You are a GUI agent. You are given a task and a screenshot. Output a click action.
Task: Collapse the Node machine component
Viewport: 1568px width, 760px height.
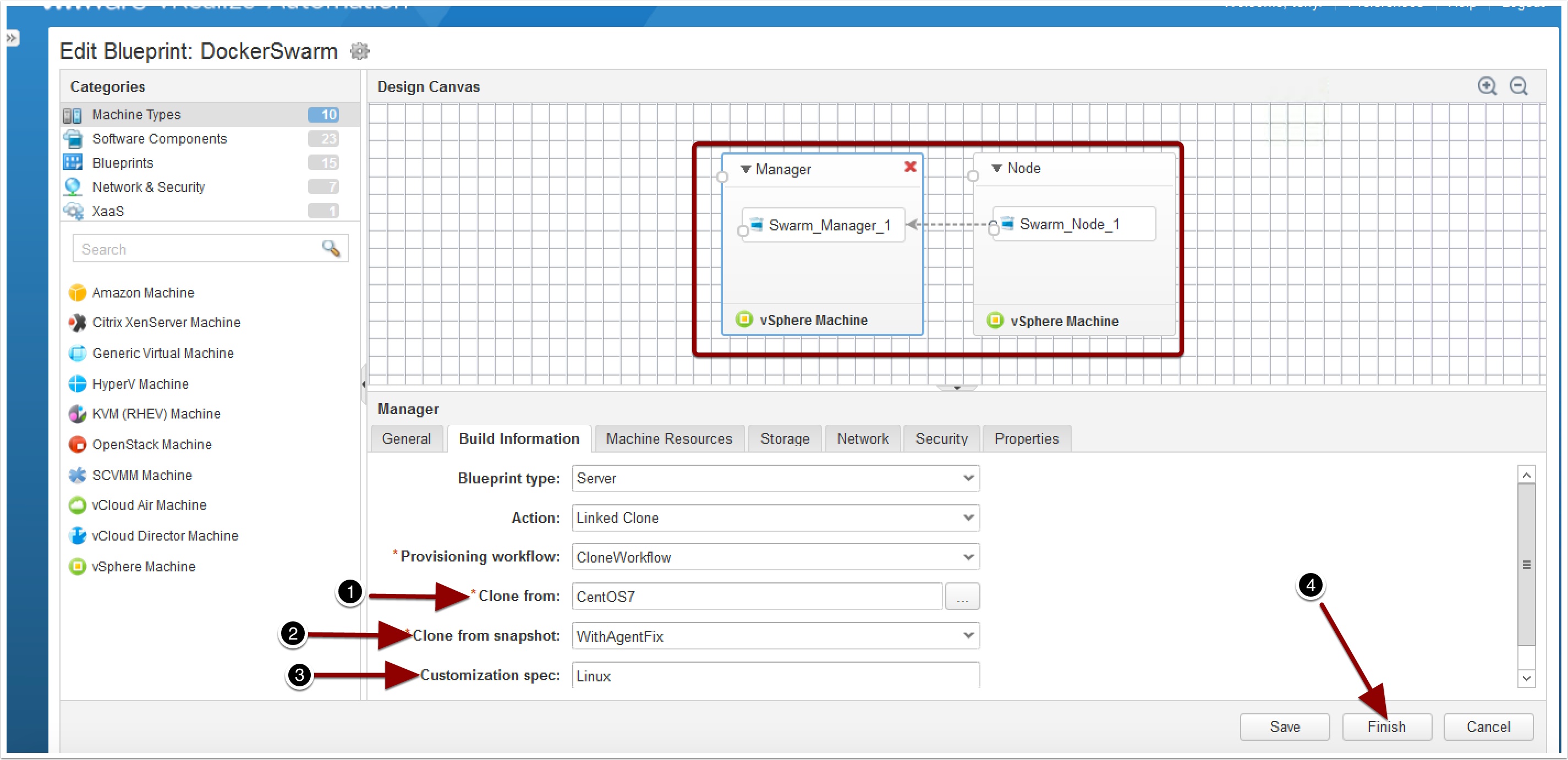tap(996, 168)
